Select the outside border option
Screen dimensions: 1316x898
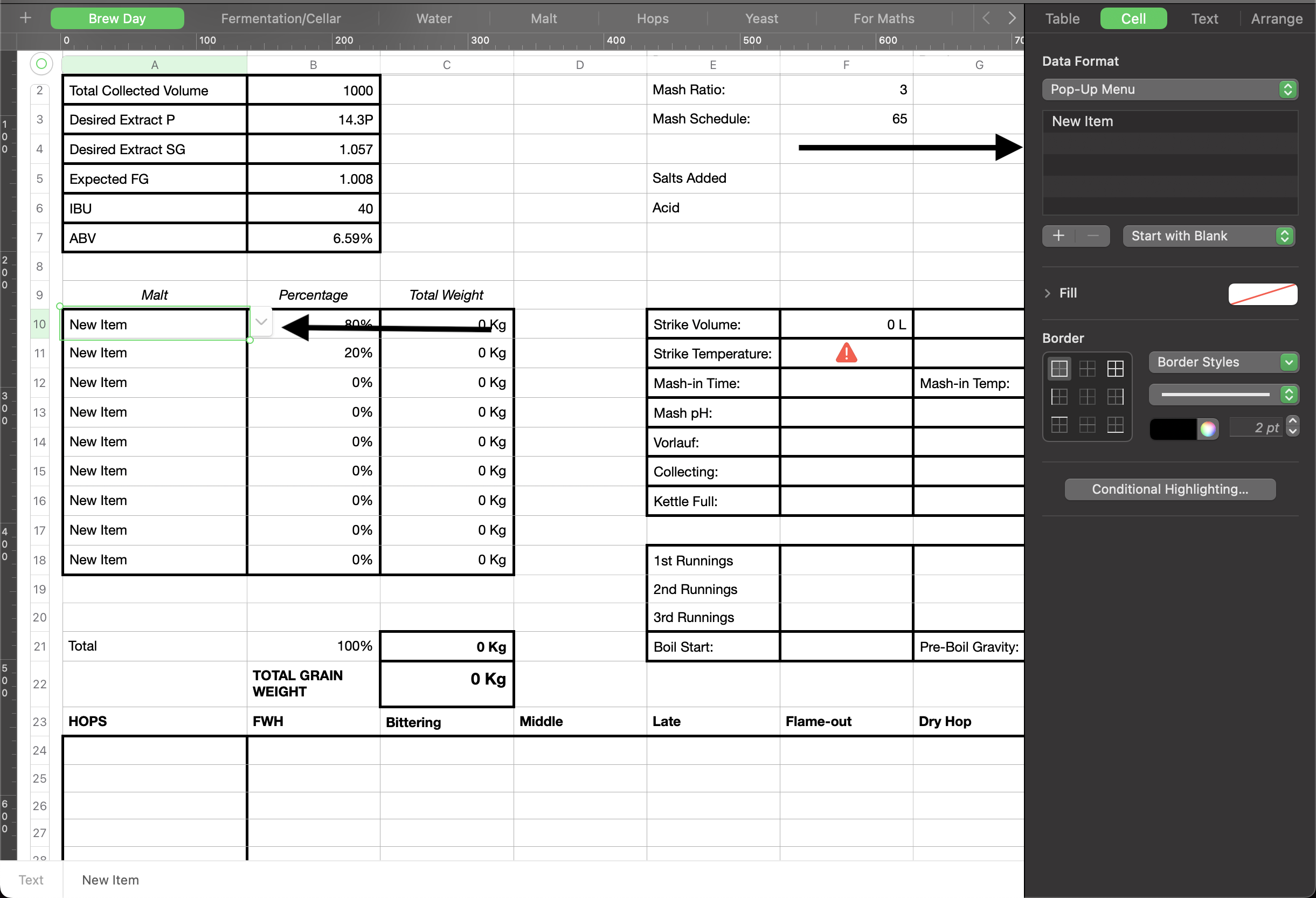[1059, 369]
